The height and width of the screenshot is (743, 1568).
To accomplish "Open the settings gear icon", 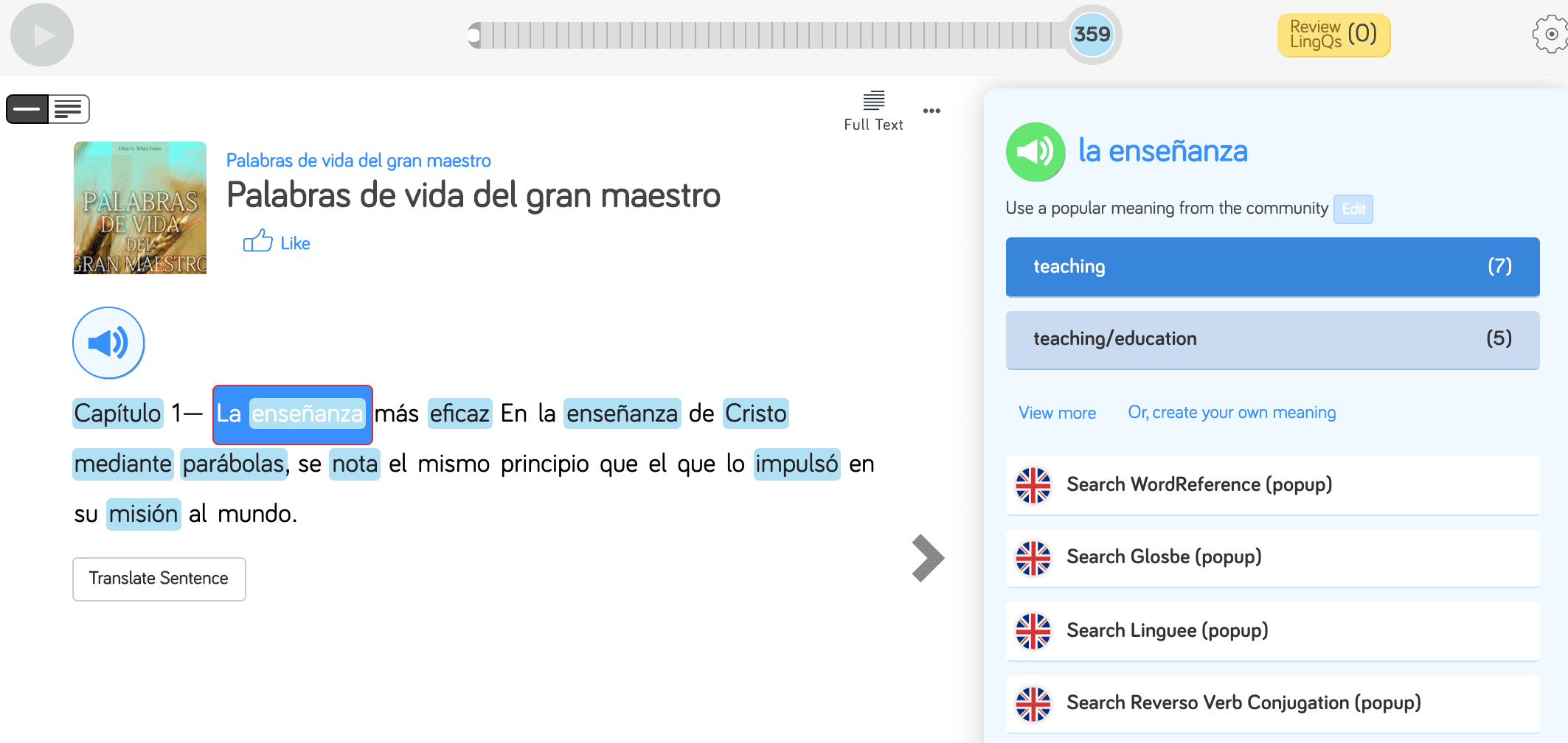I will (x=1550, y=35).
